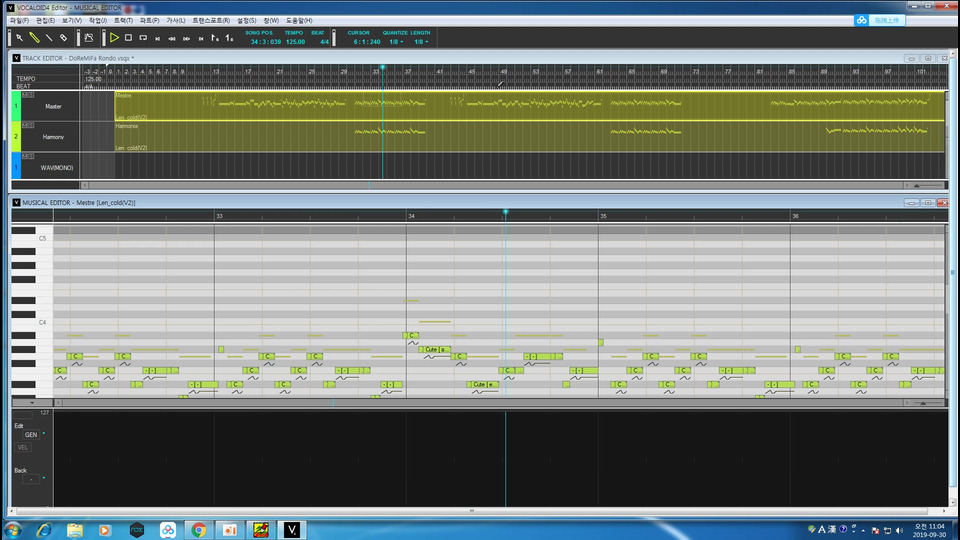This screenshot has height=540, width=960.
Task: Click the C4 piano key label
Action: (42, 322)
